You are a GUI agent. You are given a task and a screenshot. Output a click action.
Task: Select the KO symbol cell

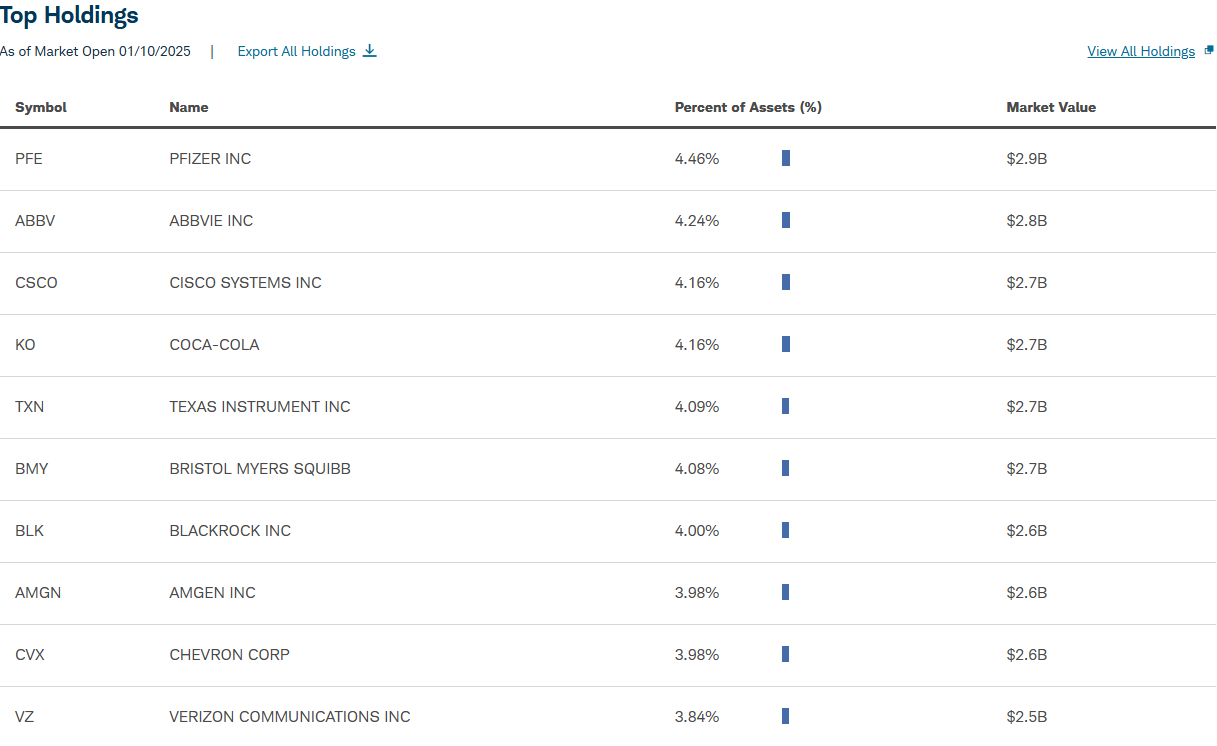25,344
